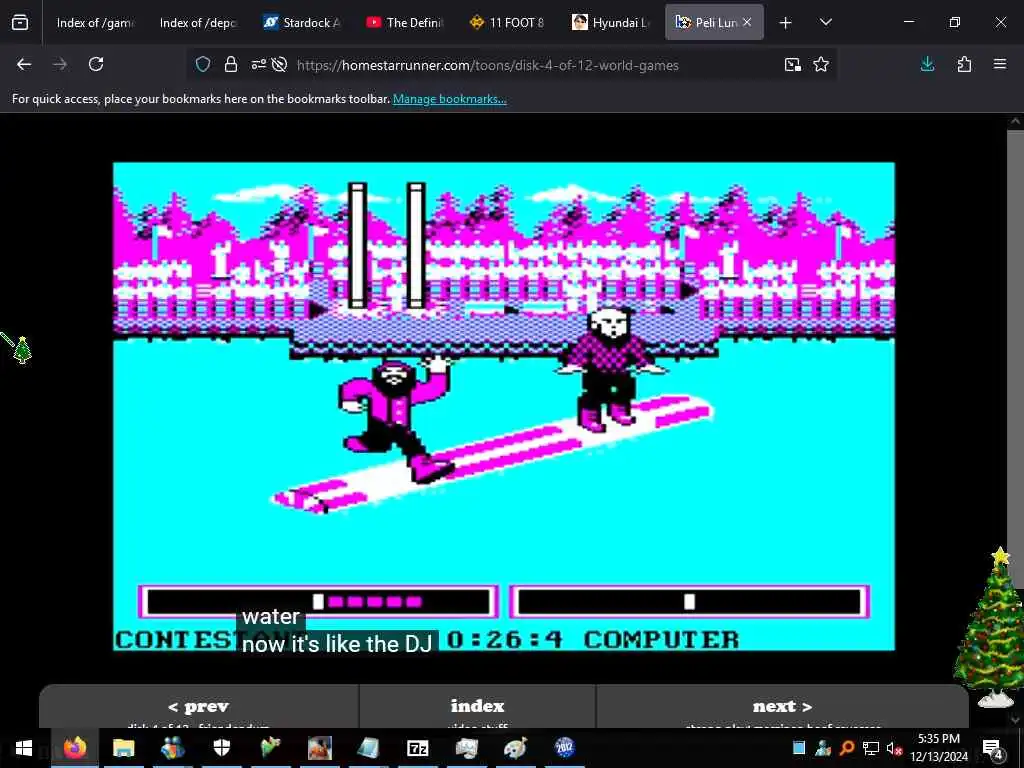Switch to the 'Index of /gam' tab

tap(94, 23)
